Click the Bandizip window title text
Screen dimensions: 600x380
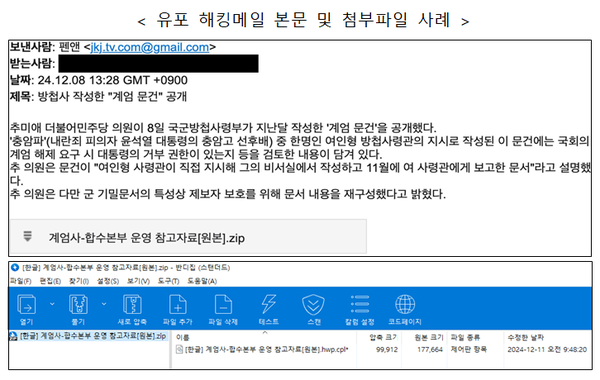[126, 267]
